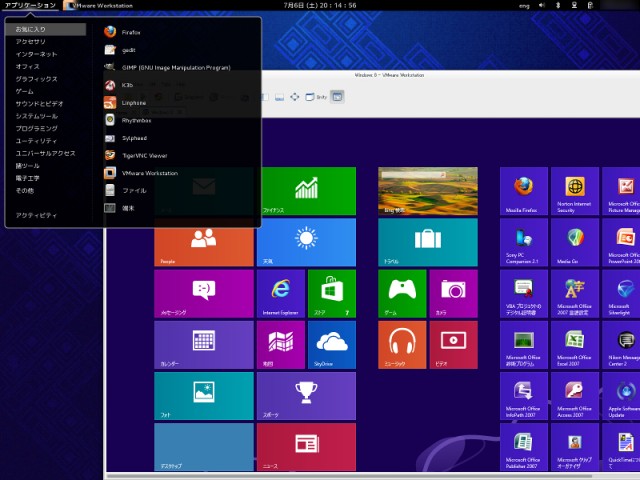Select ユニバーサルアクセス category

pos(45,153)
